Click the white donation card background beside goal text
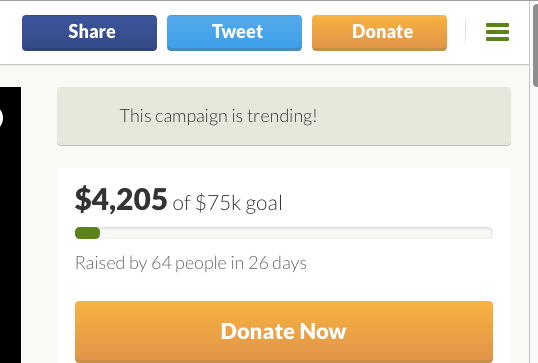The width and height of the screenshot is (538, 363). click(388, 201)
